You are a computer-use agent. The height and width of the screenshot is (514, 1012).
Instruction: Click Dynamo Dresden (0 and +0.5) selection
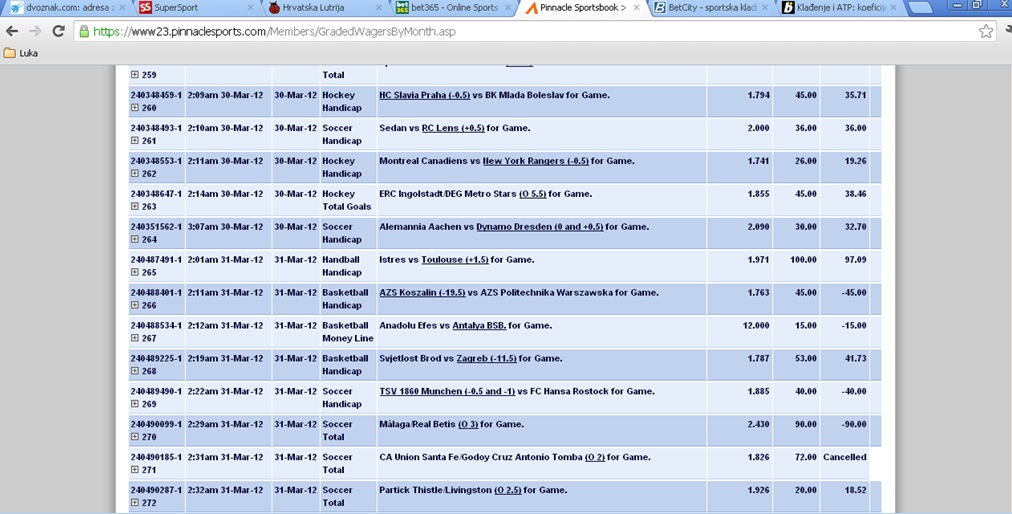pos(540,227)
